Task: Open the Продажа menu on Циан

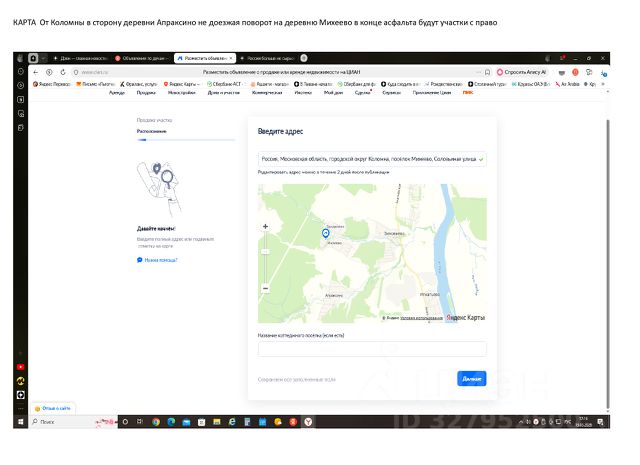Action: coord(146,93)
